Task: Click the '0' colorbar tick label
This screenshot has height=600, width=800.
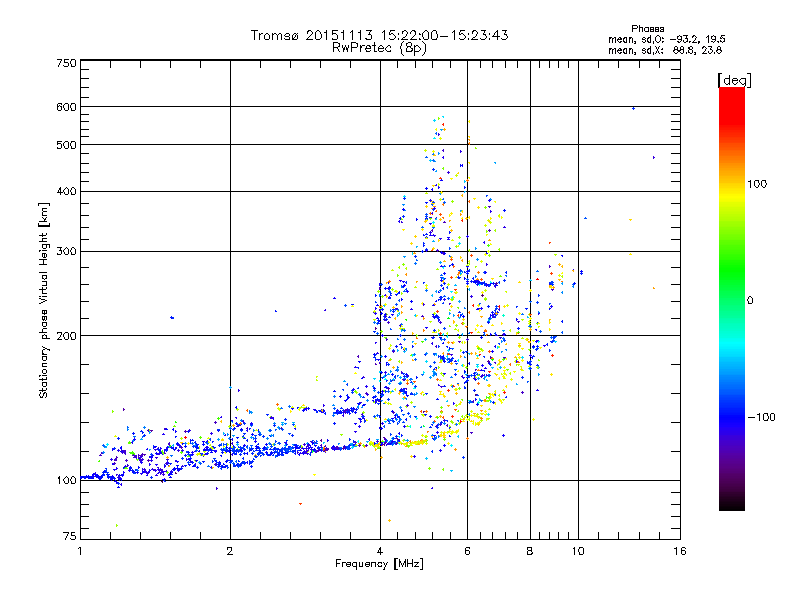Action: click(x=750, y=301)
